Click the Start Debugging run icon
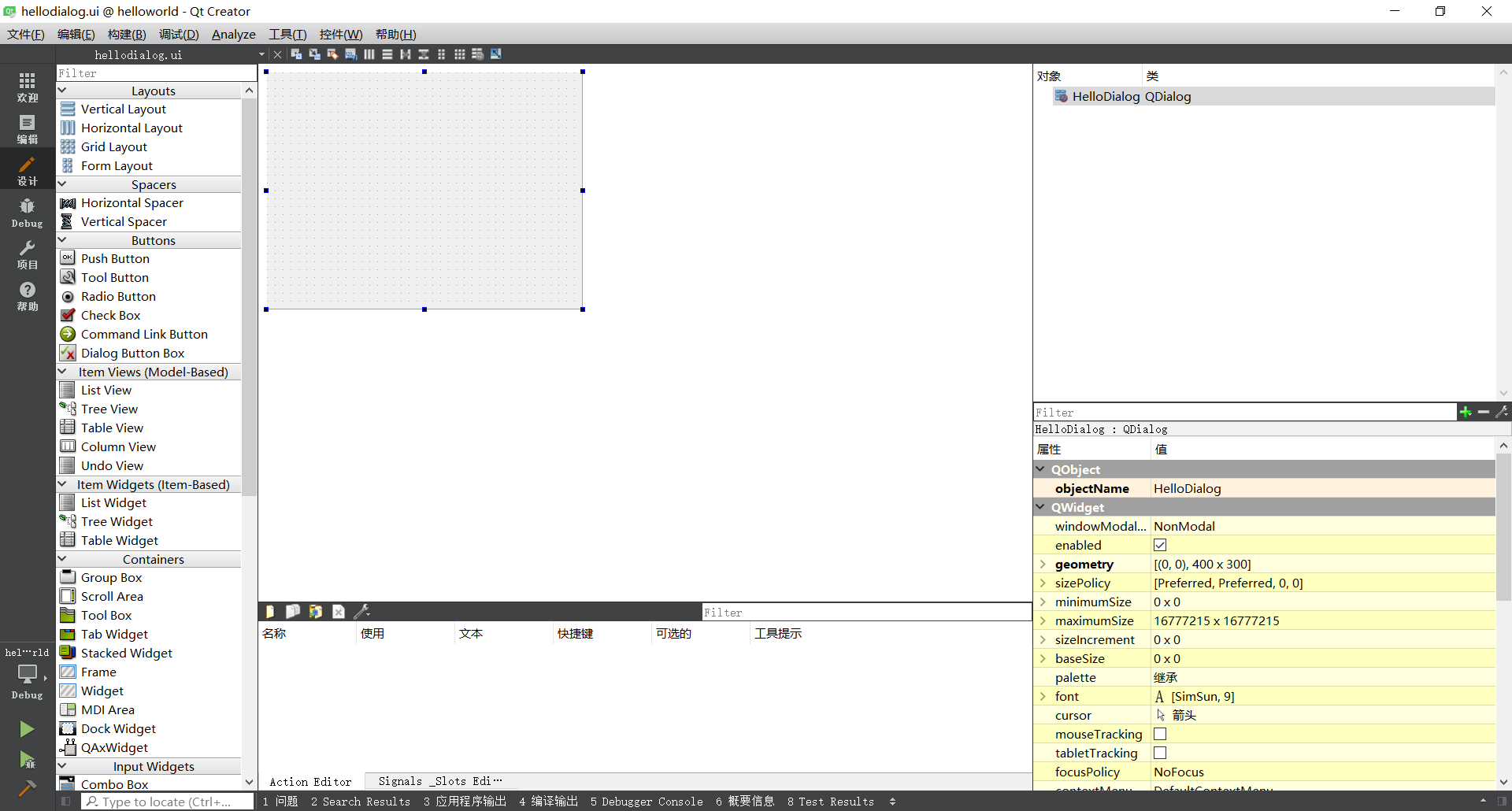The height and width of the screenshot is (811, 1512). 27,759
